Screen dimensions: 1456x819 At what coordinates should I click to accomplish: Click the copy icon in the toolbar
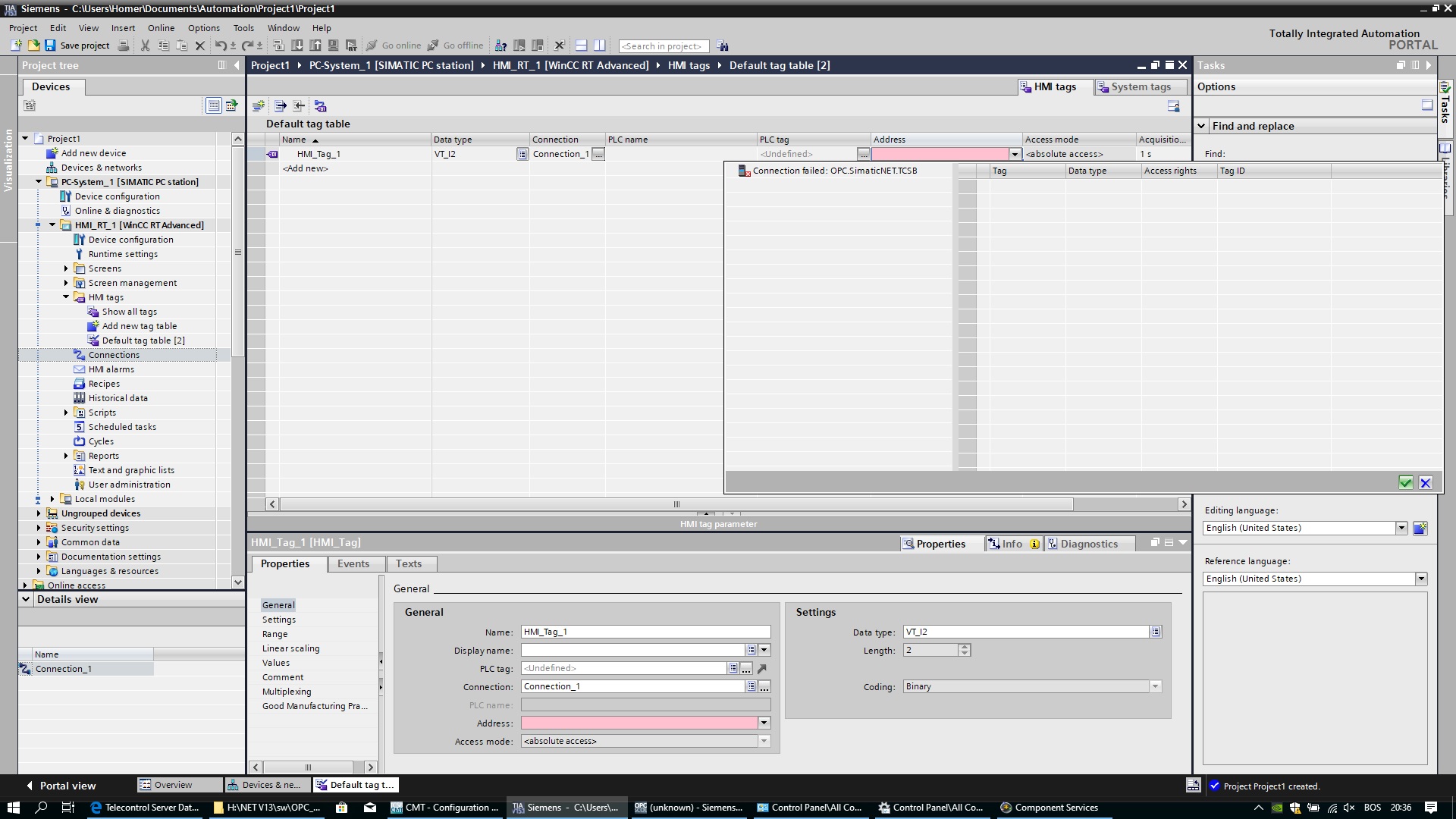pyautogui.click(x=163, y=45)
